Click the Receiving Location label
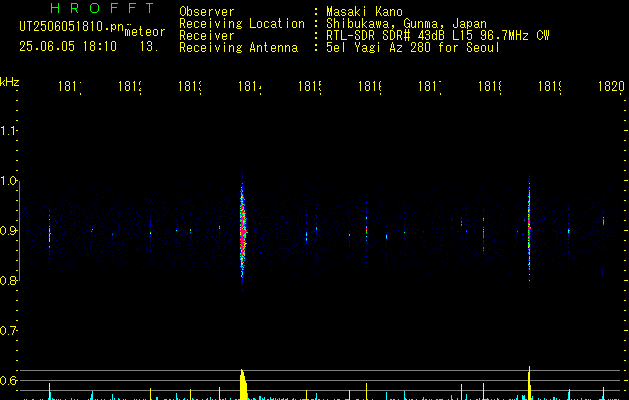This screenshot has width=629, height=400. [x=242, y=24]
